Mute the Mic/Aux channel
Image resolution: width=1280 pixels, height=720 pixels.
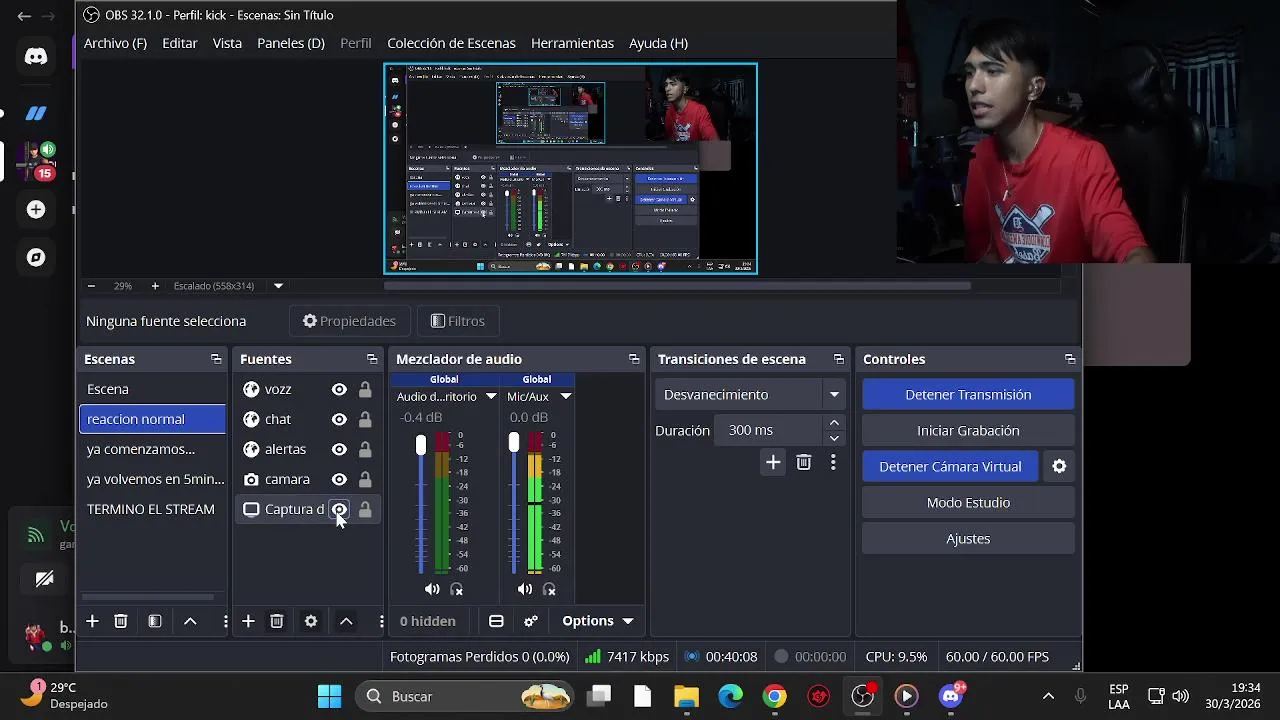[x=525, y=589]
